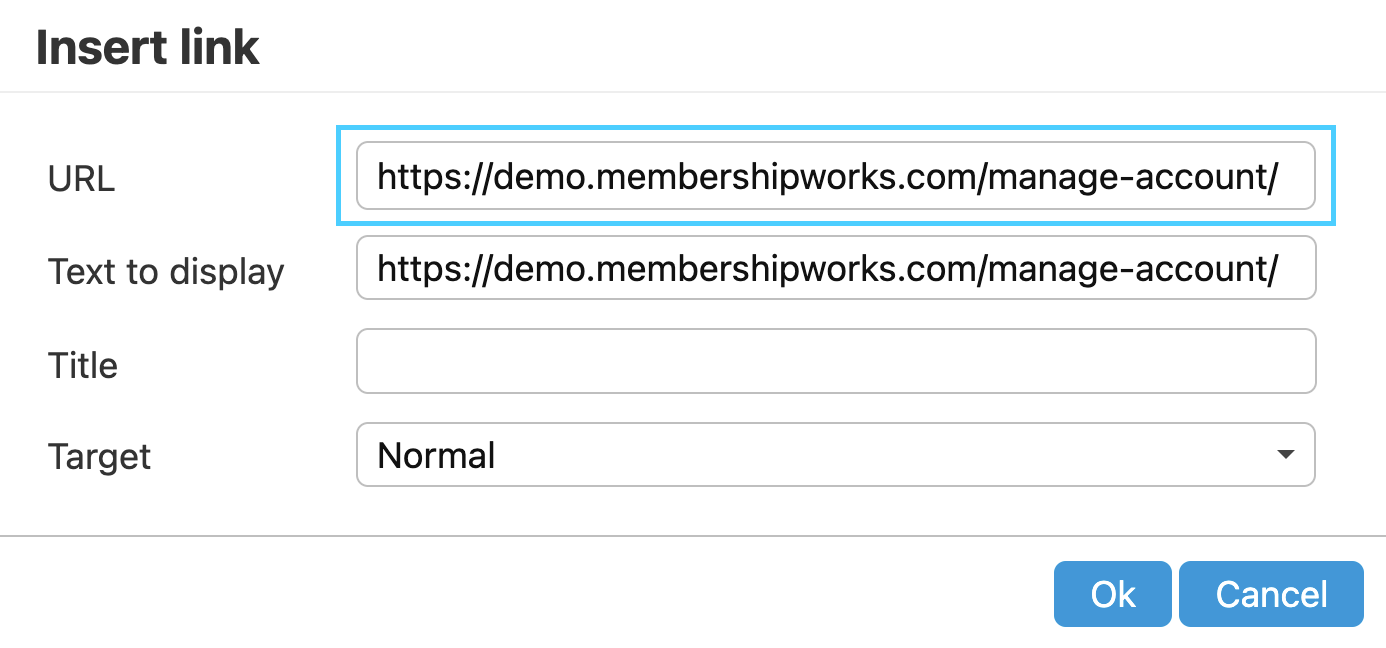Viewport: 1386px width, 648px height.
Task: Click the empty Title input field
Action: [835, 361]
